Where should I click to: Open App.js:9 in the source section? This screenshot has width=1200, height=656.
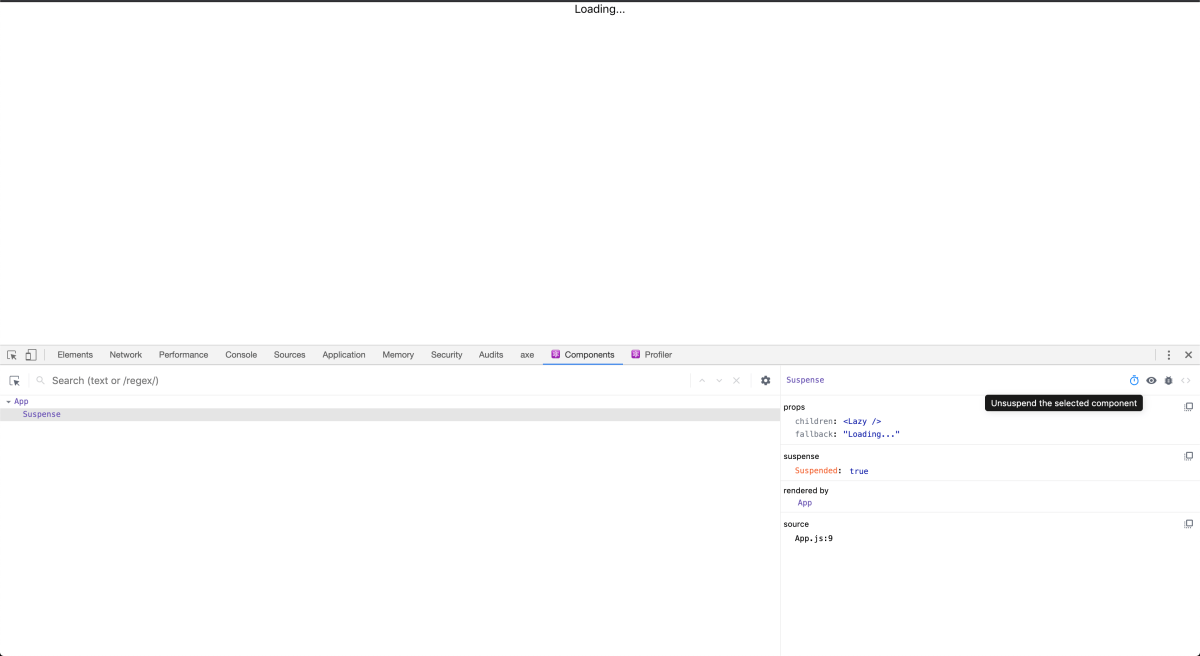813,538
